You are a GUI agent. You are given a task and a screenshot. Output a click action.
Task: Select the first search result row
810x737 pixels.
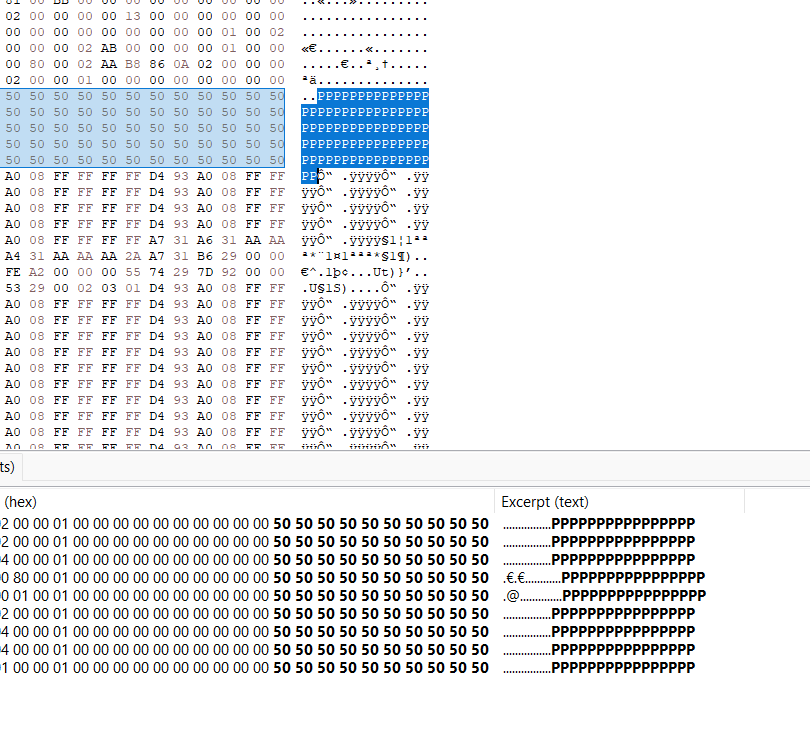(x=405, y=524)
